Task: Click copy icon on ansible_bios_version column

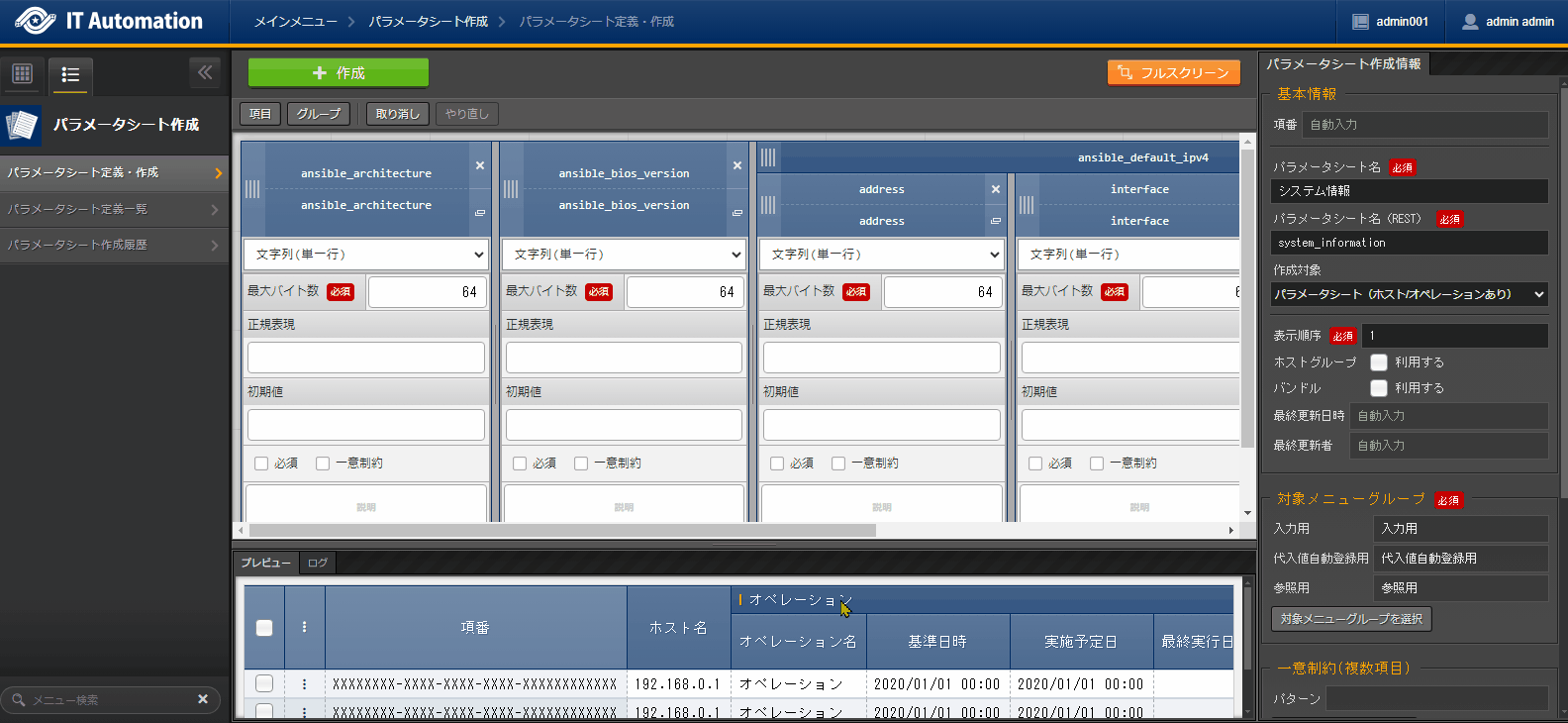Action: (737, 213)
